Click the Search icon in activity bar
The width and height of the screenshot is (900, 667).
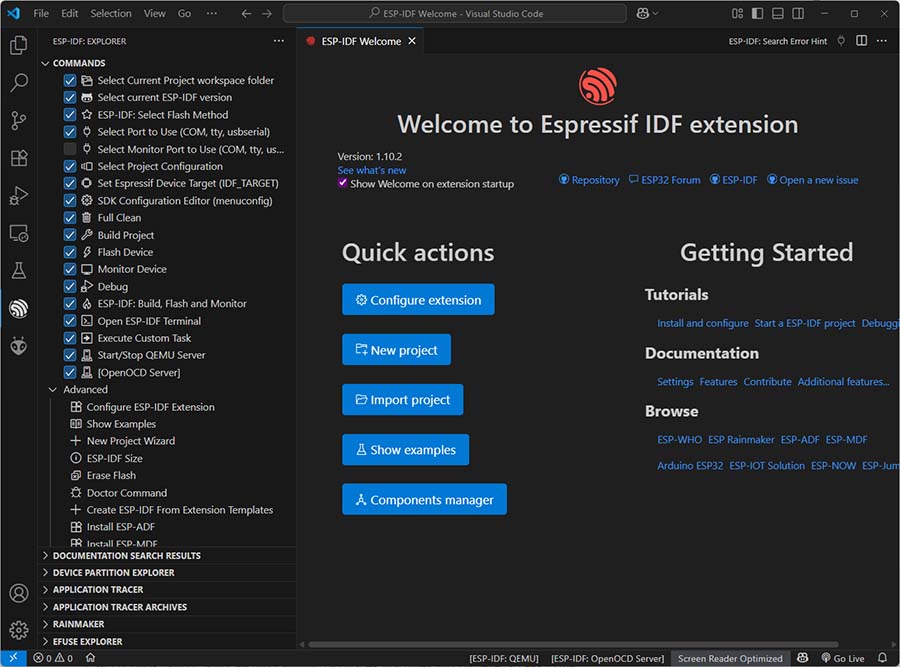pyautogui.click(x=18, y=83)
